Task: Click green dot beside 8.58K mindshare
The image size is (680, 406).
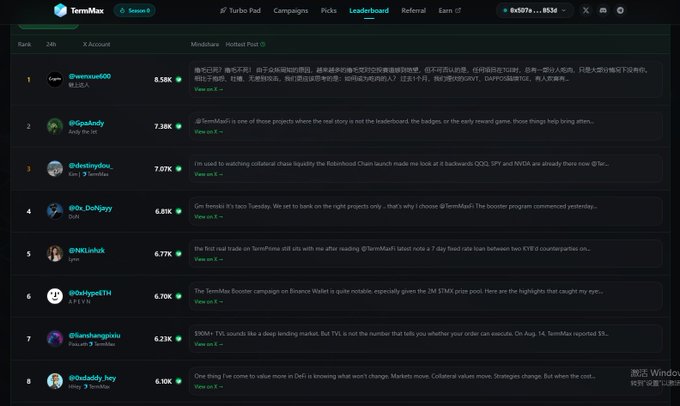Action: tap(179, 79)
